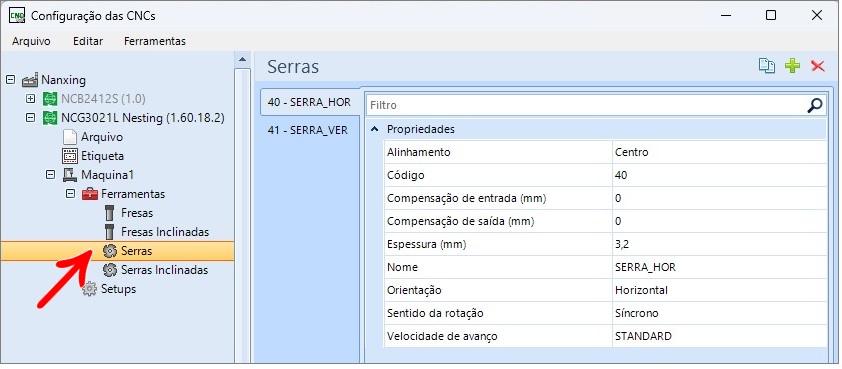Screen dimensions: 842x369
Task: Expand the NCB2412S (1.0) node
Action: 31,99
